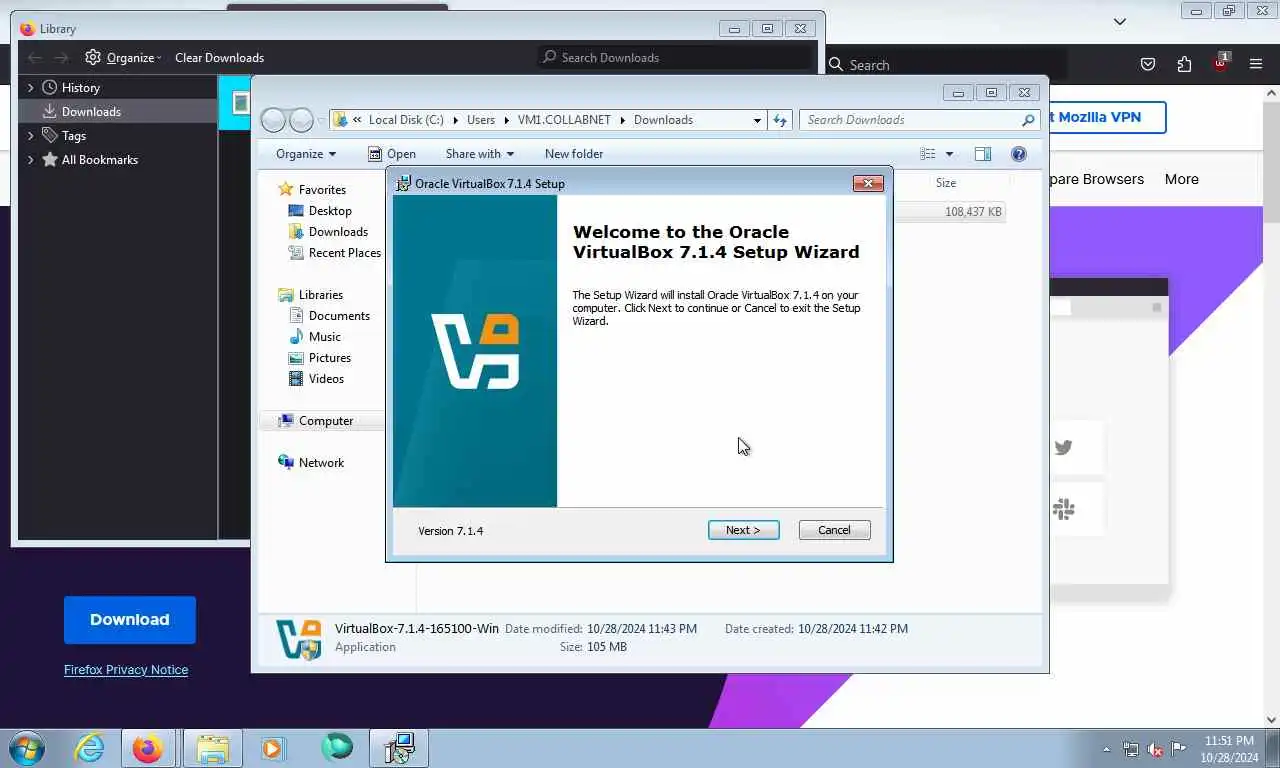Click Firefox Search bar
1280x768 pixels.
point(945,64)
